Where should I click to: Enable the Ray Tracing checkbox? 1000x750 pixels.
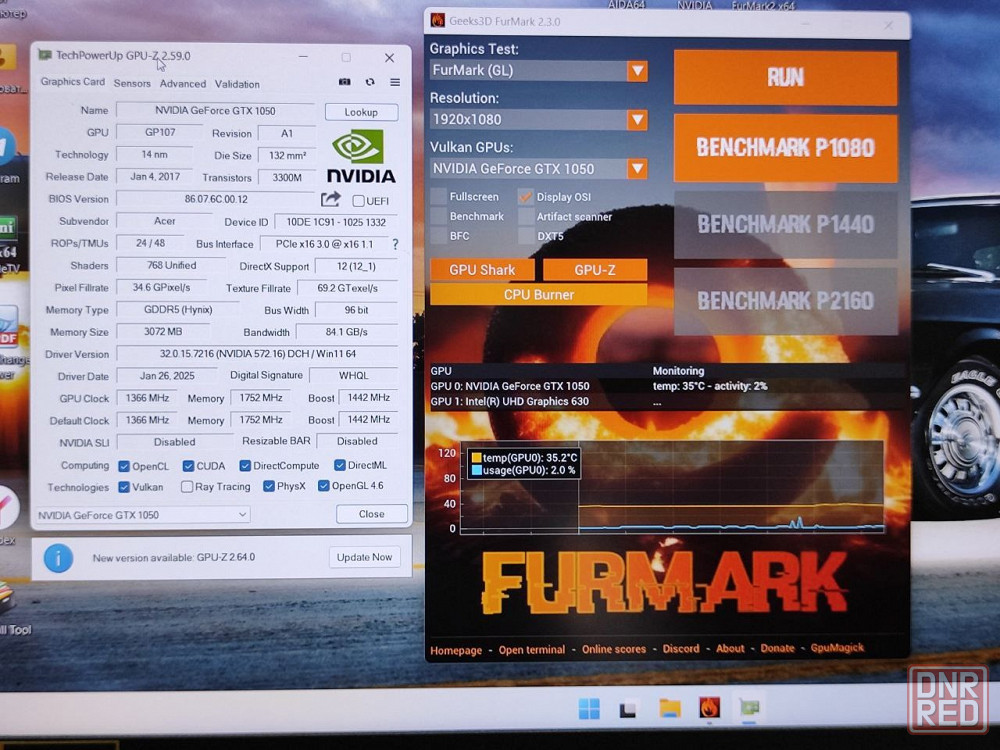pos(187,487)
